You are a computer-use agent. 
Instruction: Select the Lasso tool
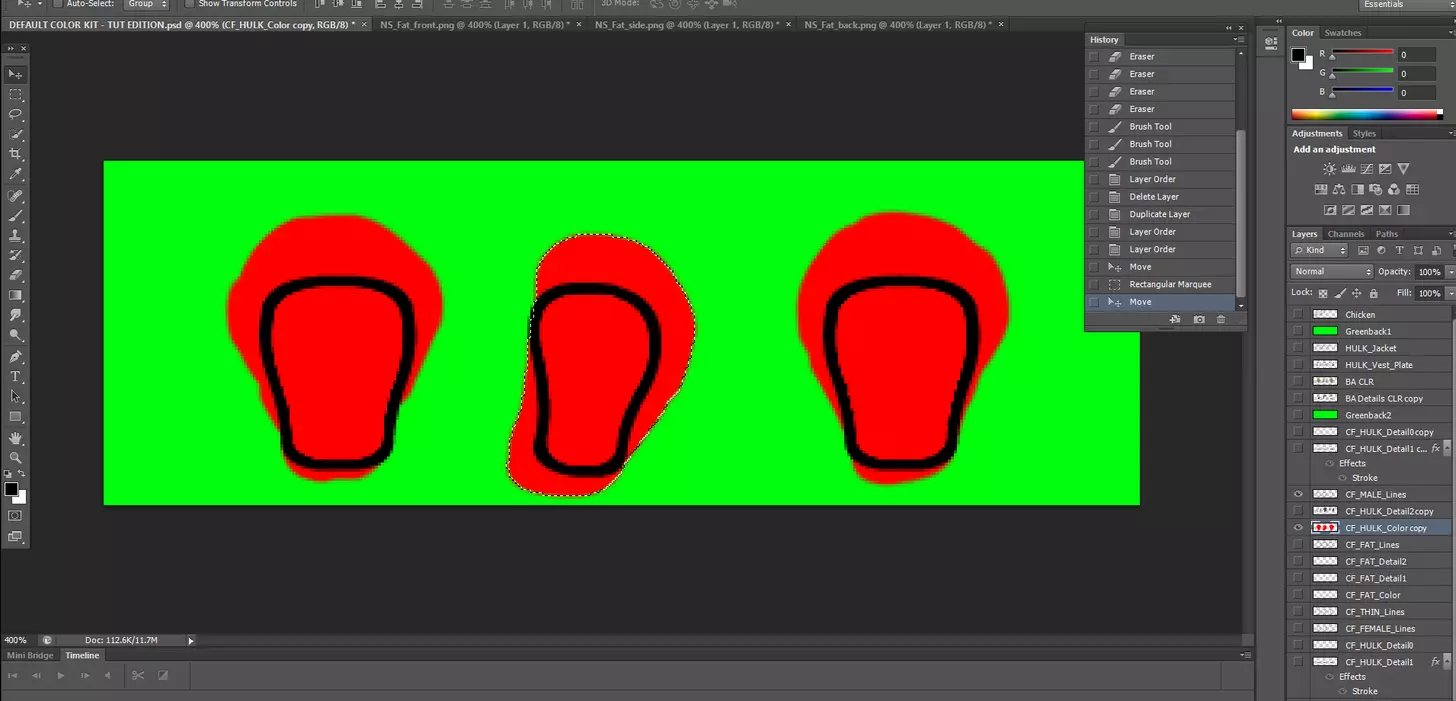pos(15,114)
